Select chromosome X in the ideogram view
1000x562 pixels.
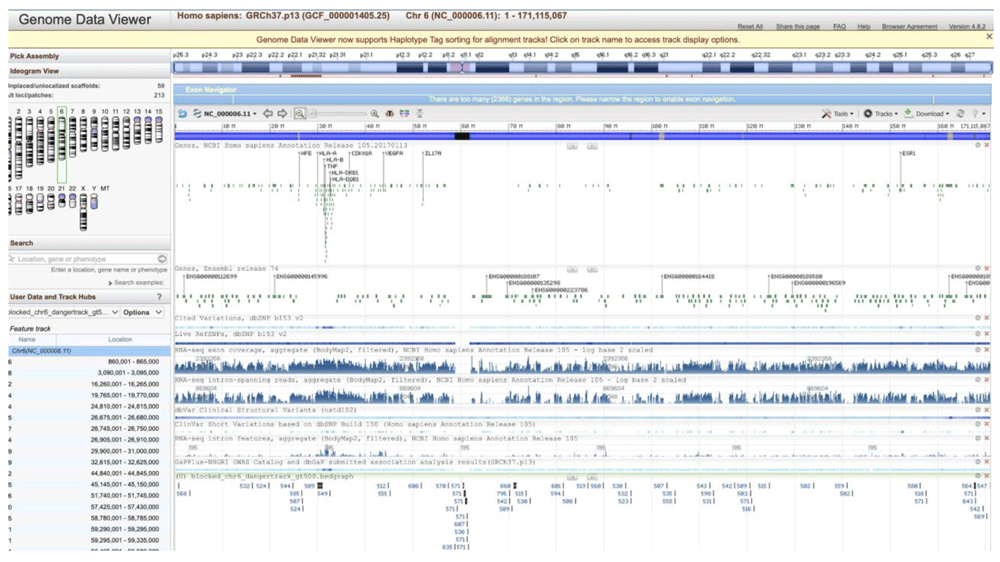[83, 212]
